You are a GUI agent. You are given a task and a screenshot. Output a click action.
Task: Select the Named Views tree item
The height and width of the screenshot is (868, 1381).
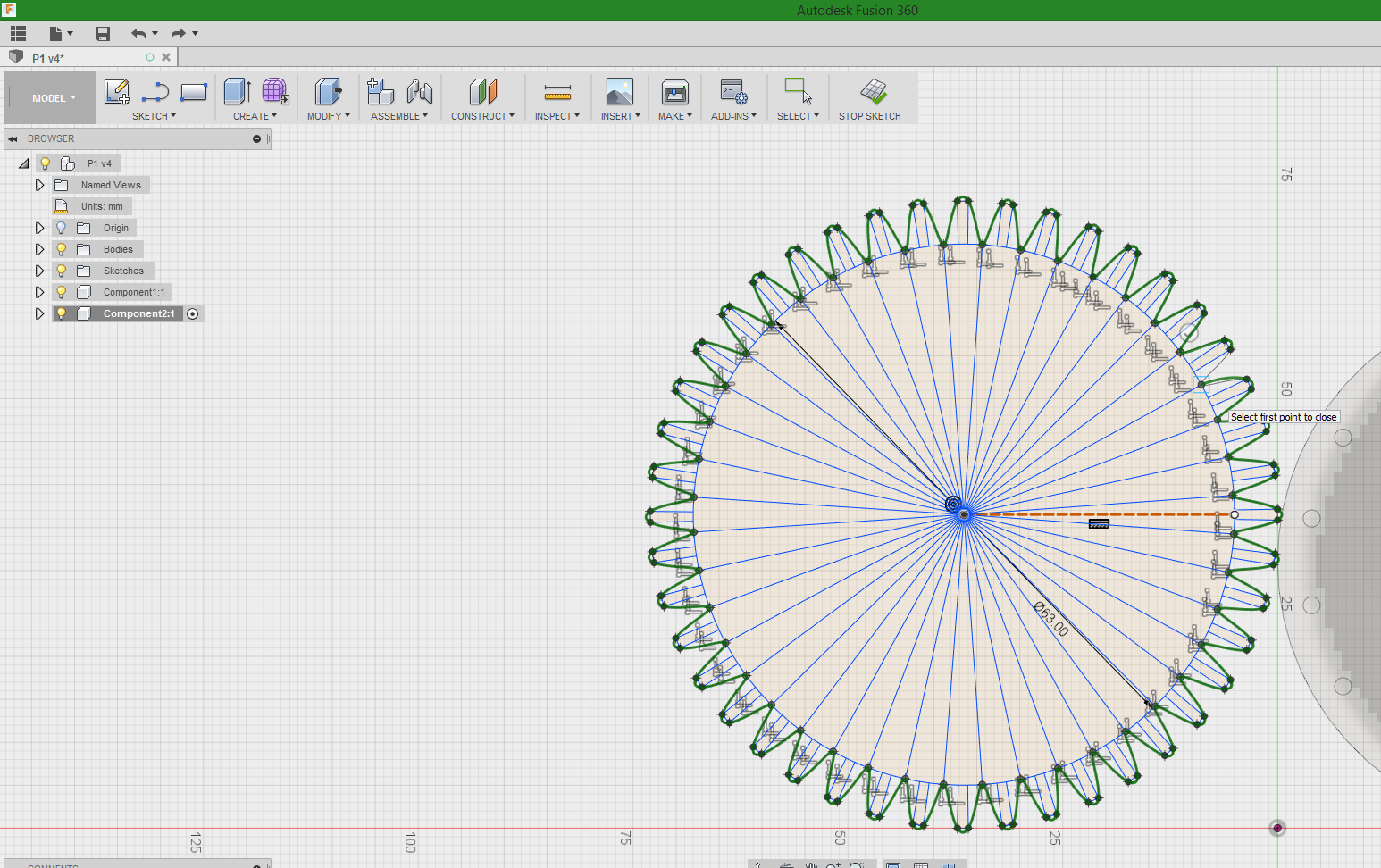[111, 185]
